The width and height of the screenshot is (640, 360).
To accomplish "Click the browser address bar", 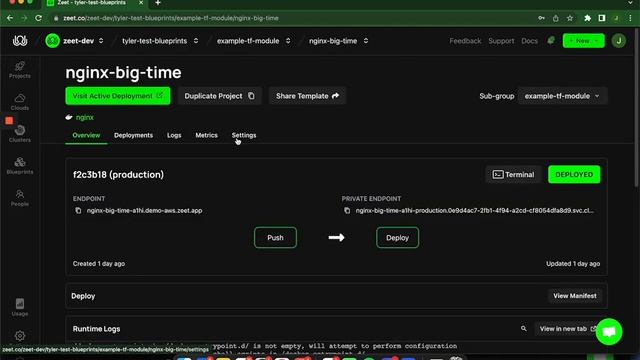I will click(x=286, y=18).
